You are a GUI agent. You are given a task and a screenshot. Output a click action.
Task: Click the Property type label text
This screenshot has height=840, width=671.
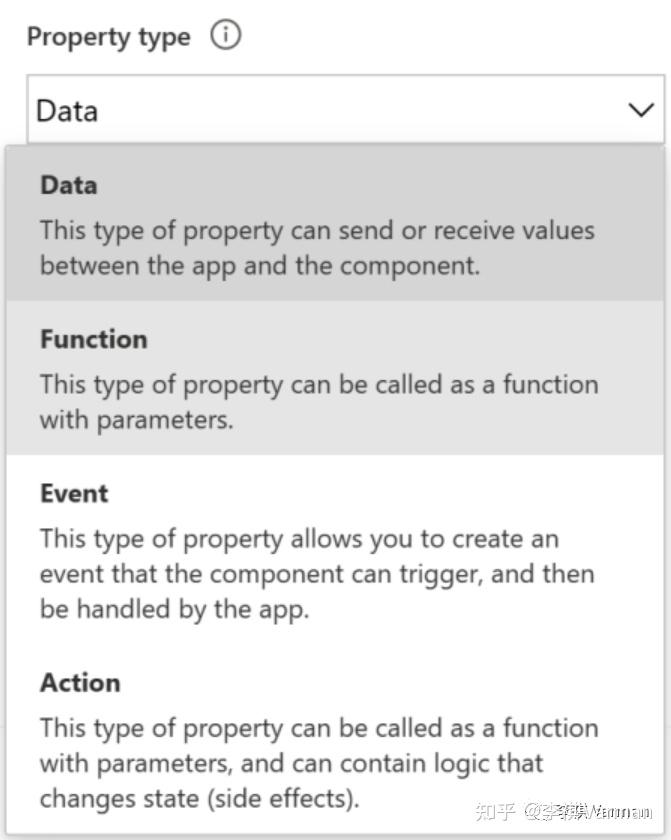tap(109, 38)
